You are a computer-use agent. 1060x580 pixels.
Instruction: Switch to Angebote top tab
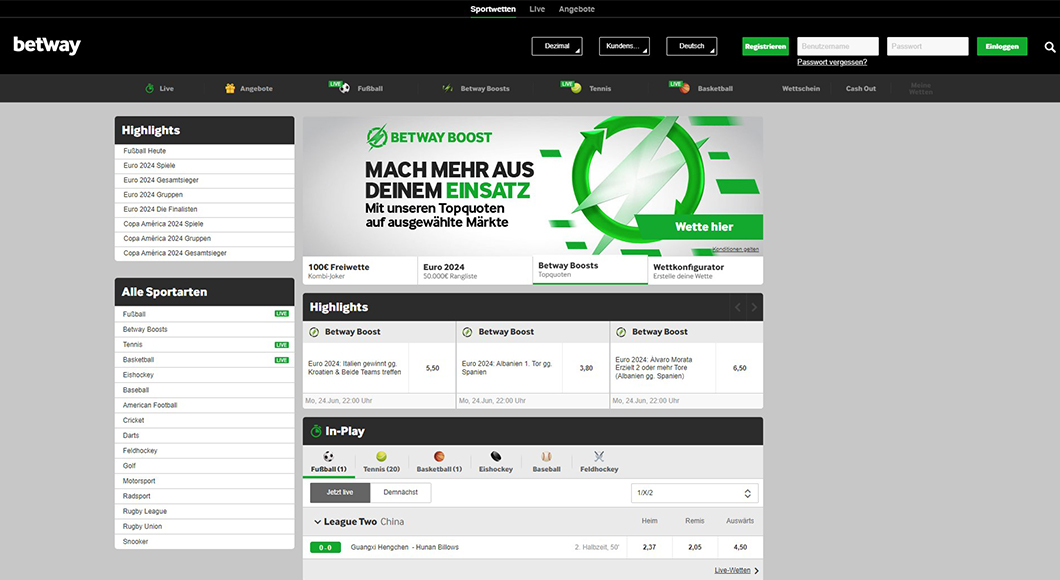577,9
